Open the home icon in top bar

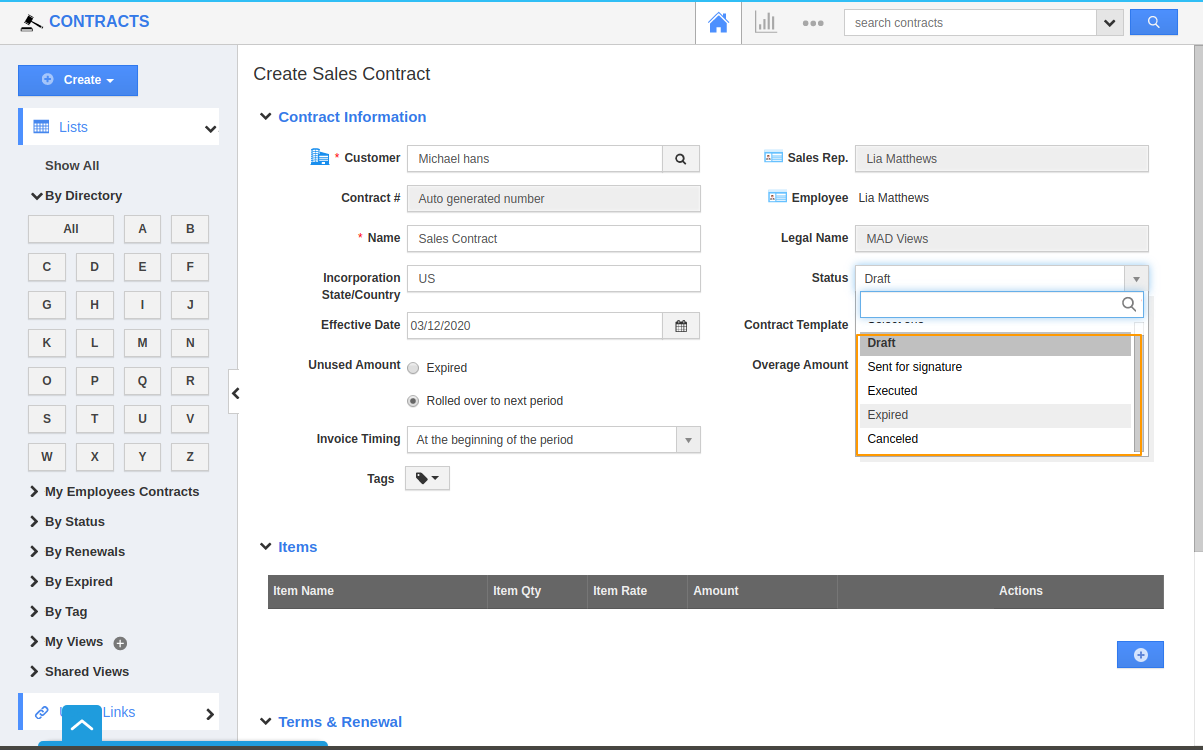(718, 23)
